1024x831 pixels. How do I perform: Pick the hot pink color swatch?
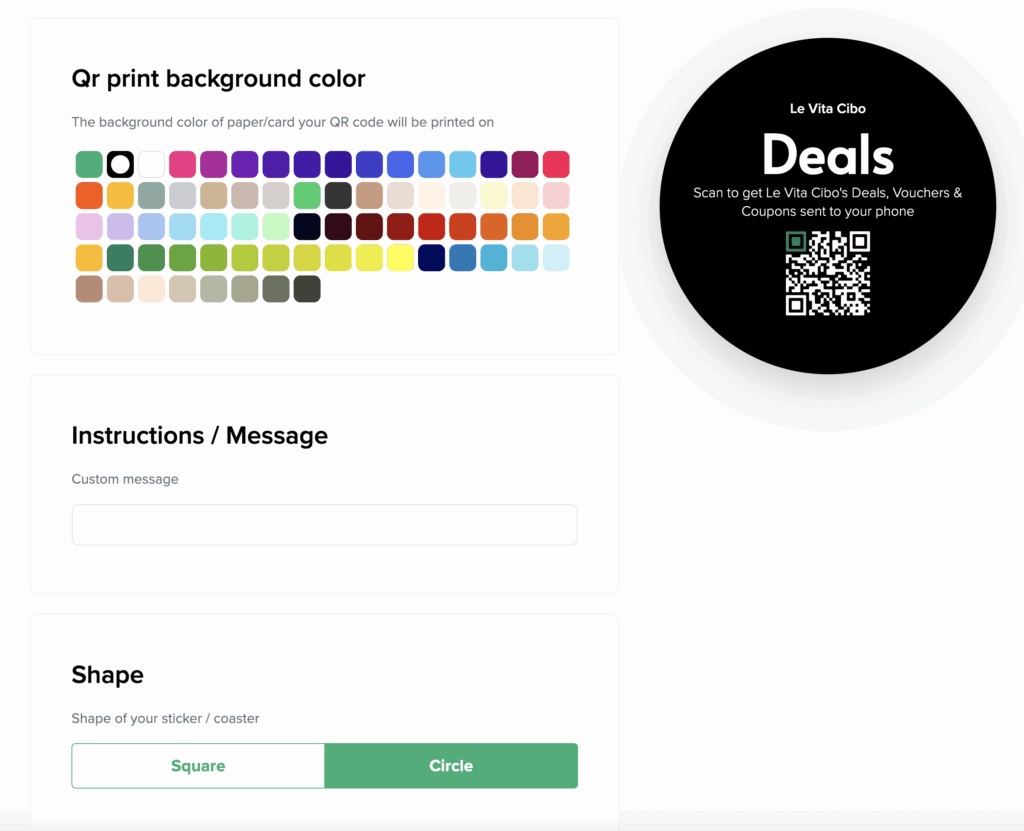[x=183, y=165]
